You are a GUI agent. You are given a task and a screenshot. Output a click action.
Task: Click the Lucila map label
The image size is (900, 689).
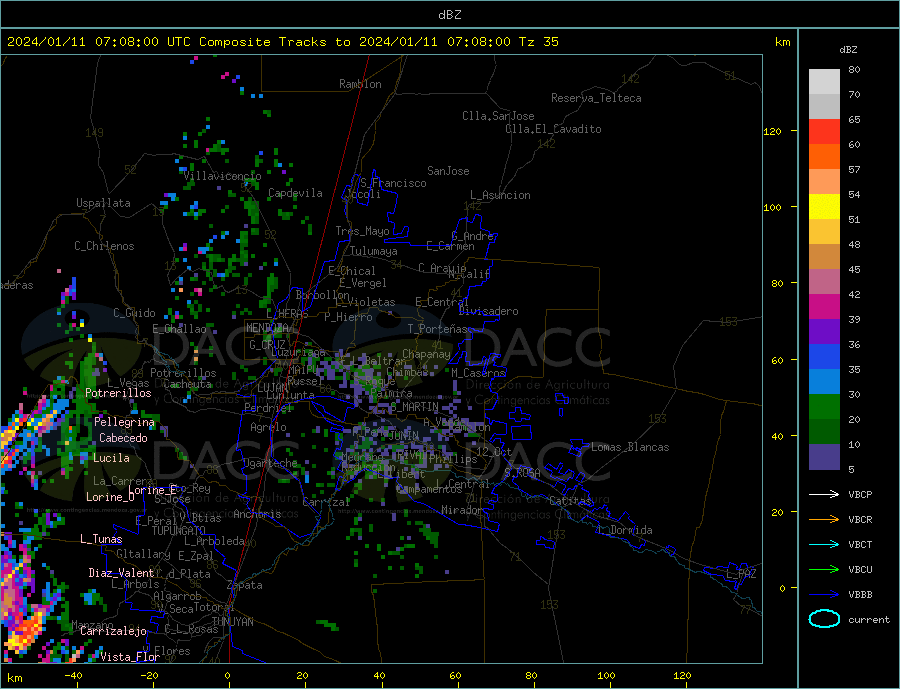click(111, 458)
